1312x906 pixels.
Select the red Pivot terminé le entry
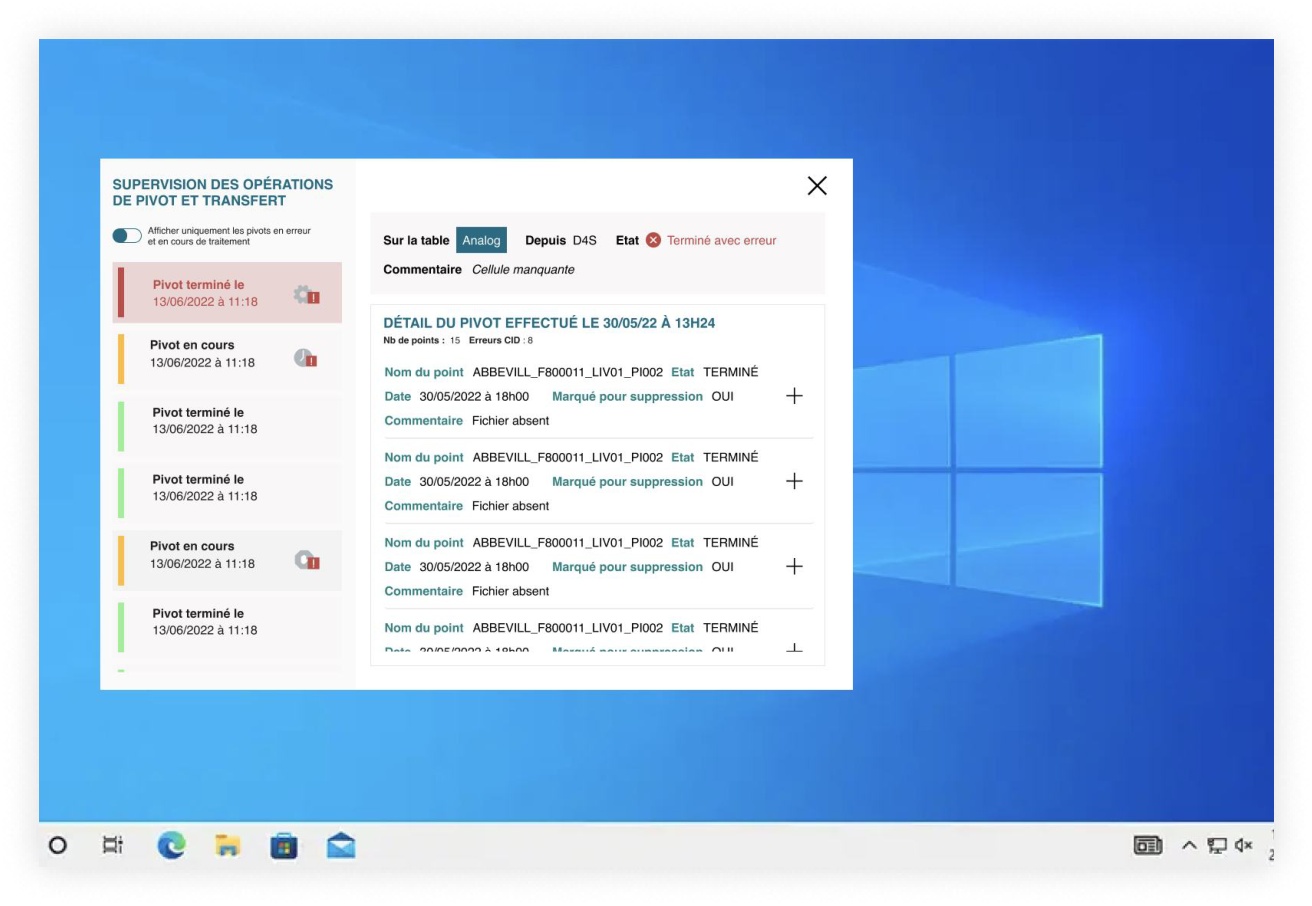[x=227, y=293]
